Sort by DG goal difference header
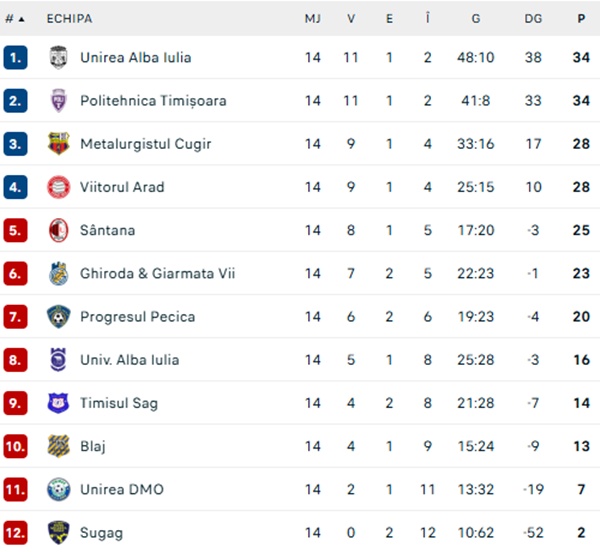 (x=533, y=18)
